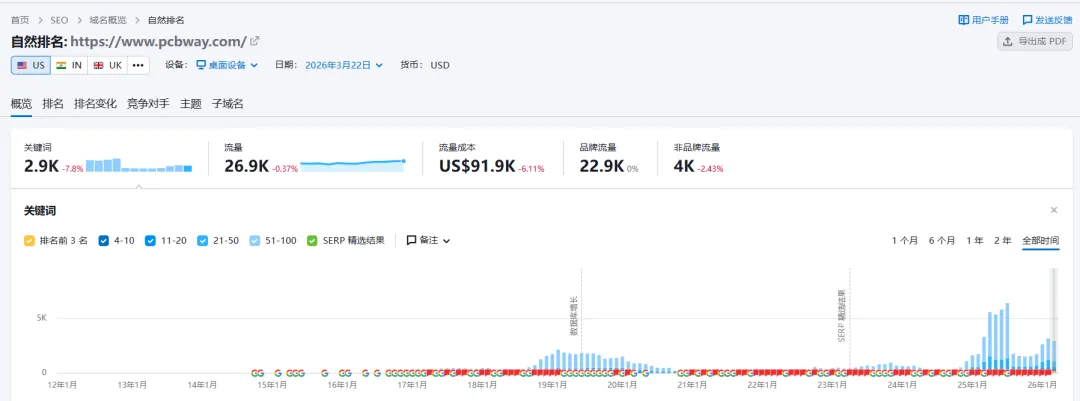This screenshot has height=401, width=1080.
Task: Click the pcbway.com domain URL heading
Action: [158, 41]
